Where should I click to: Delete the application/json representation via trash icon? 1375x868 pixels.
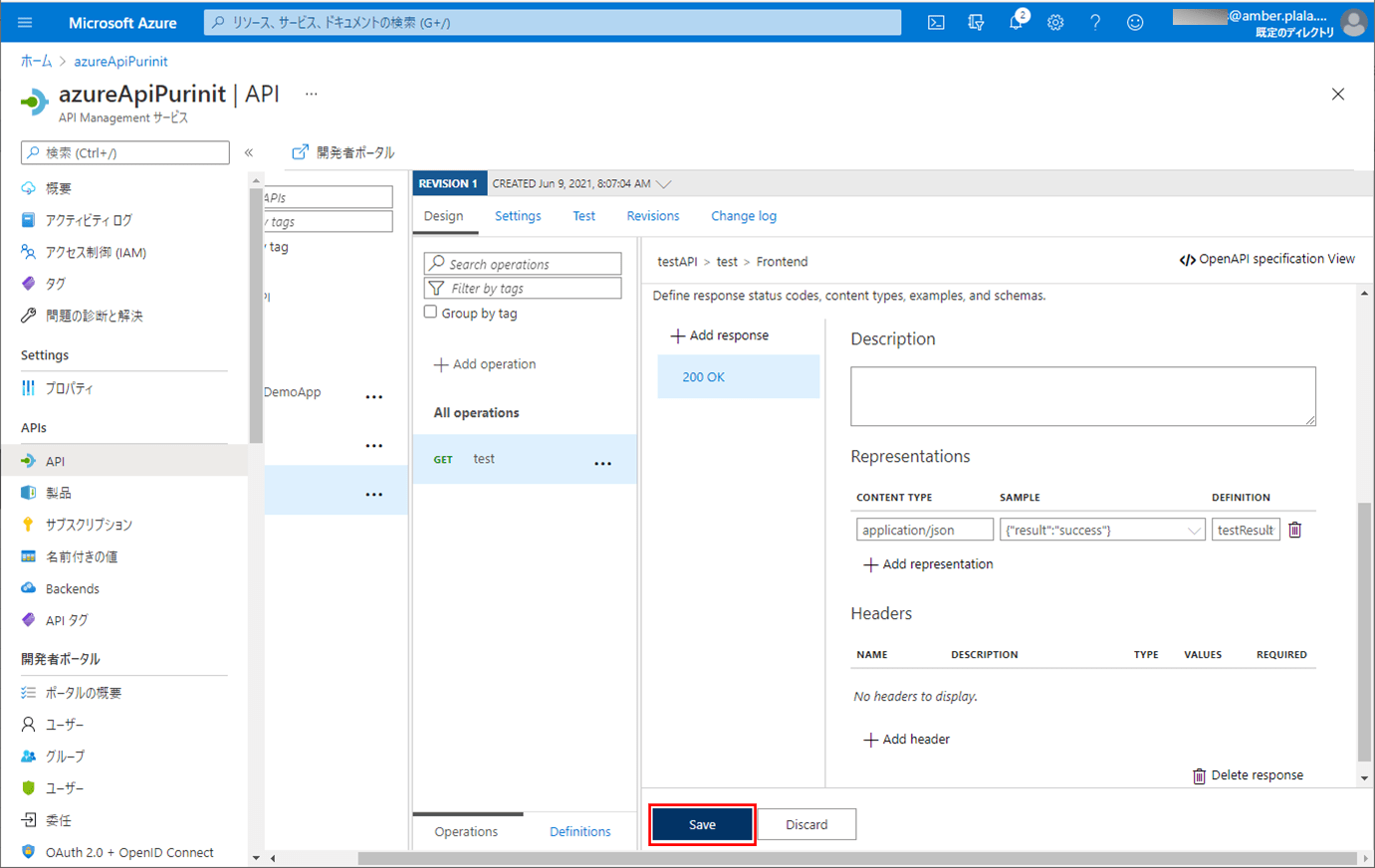click(x=1294, y=530)
